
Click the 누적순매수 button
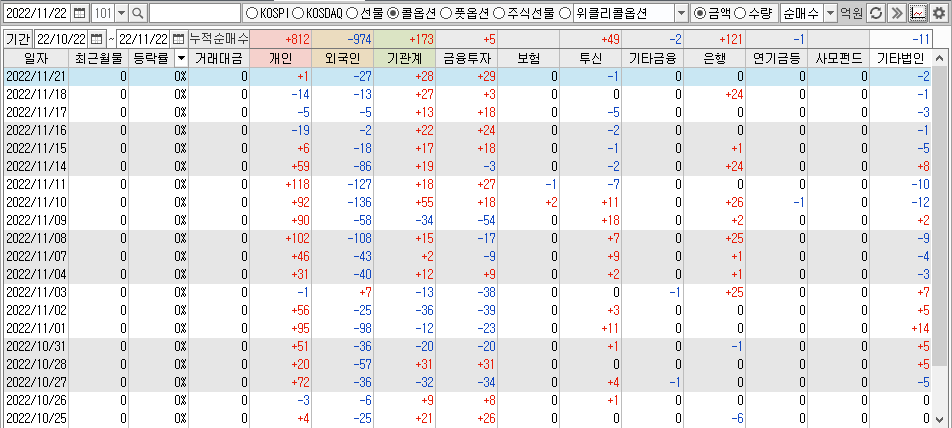pos(219,38)
